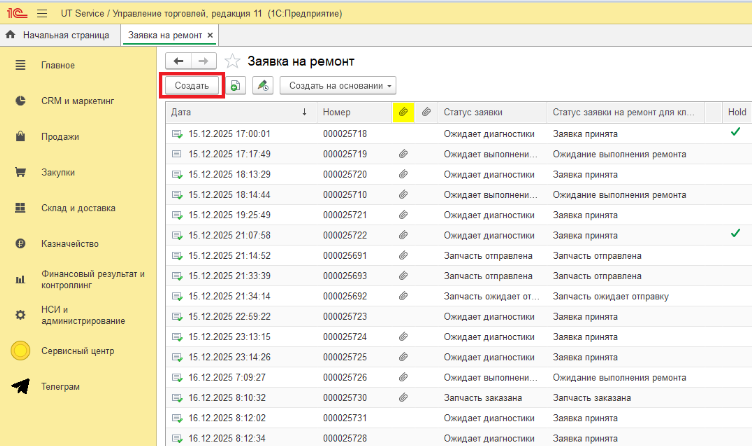Toggle Hold checkmark for request 000025722
The width and height of the screenshot is (753, 446).
click(735, 234)
